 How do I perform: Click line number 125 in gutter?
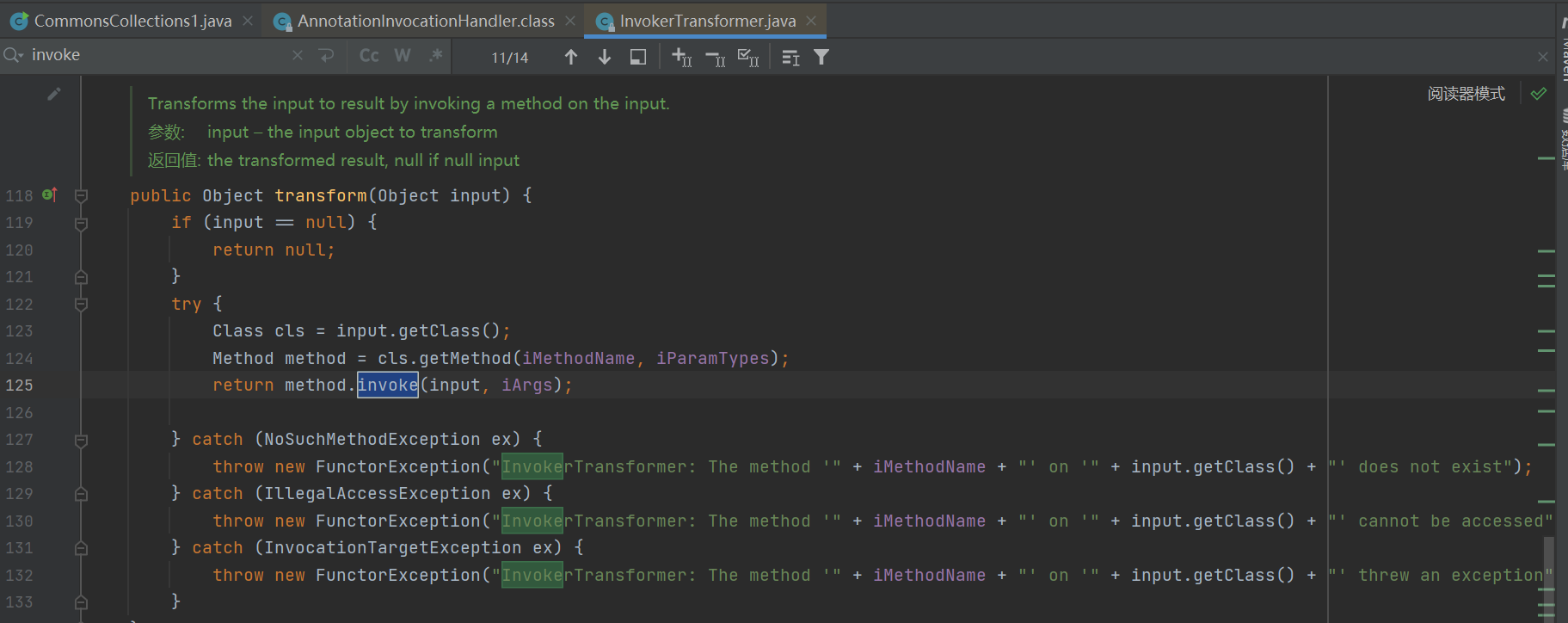19,385
